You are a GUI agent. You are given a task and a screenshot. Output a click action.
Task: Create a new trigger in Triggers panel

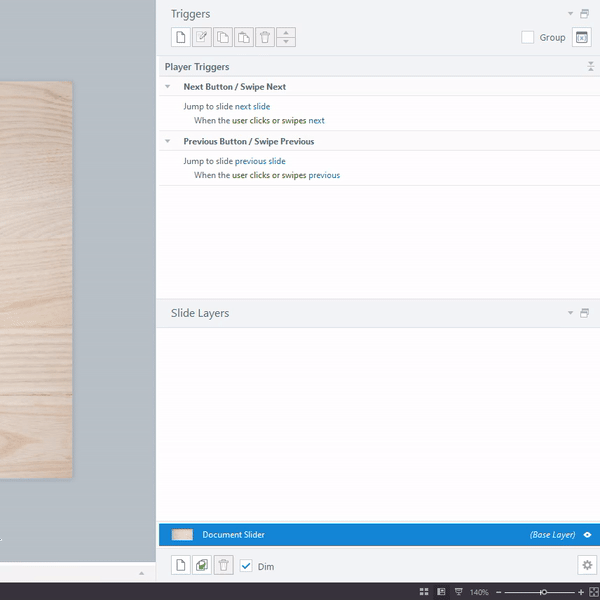[x=181, y=37]
